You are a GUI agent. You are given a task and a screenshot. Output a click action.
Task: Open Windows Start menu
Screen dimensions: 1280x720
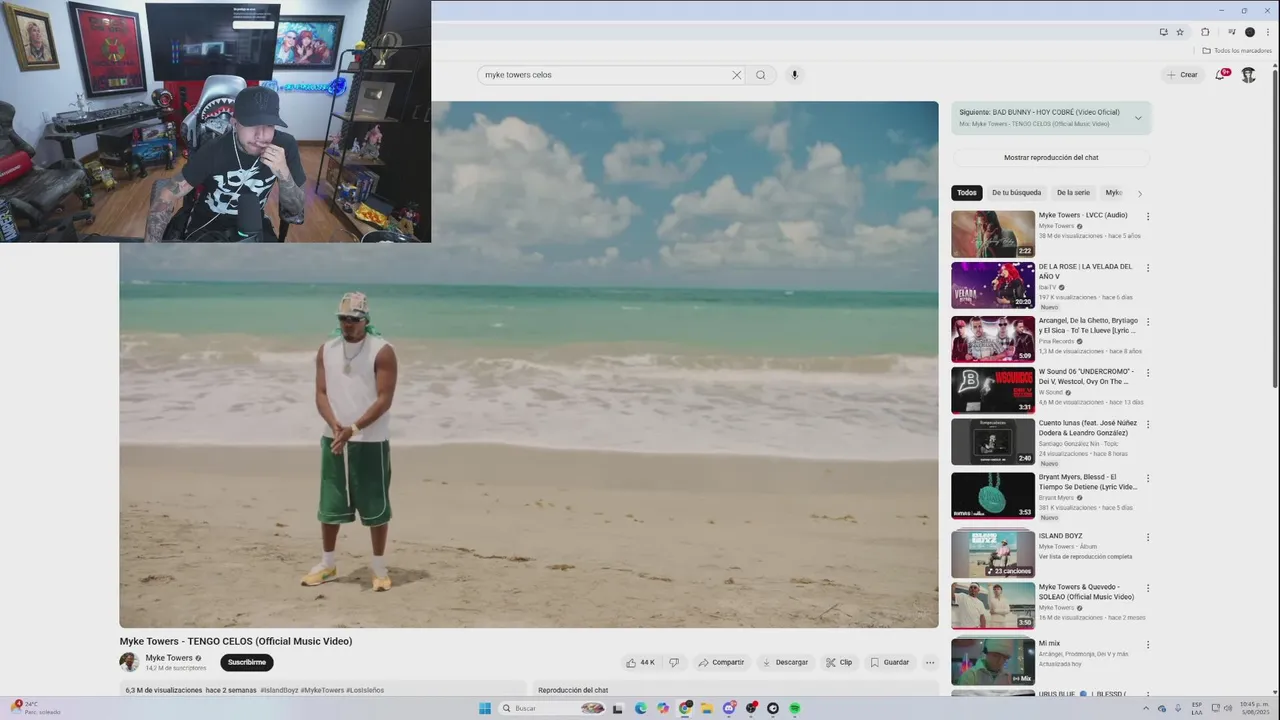(x=485, y=708)
